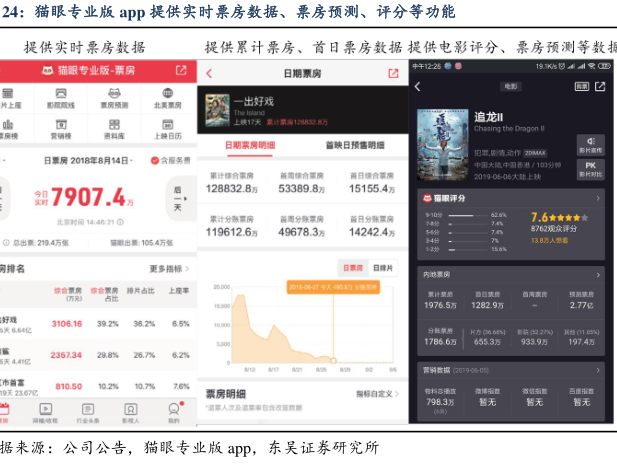Open the 资料库 icon
The image size is (617, 466).
coord(114,125)
